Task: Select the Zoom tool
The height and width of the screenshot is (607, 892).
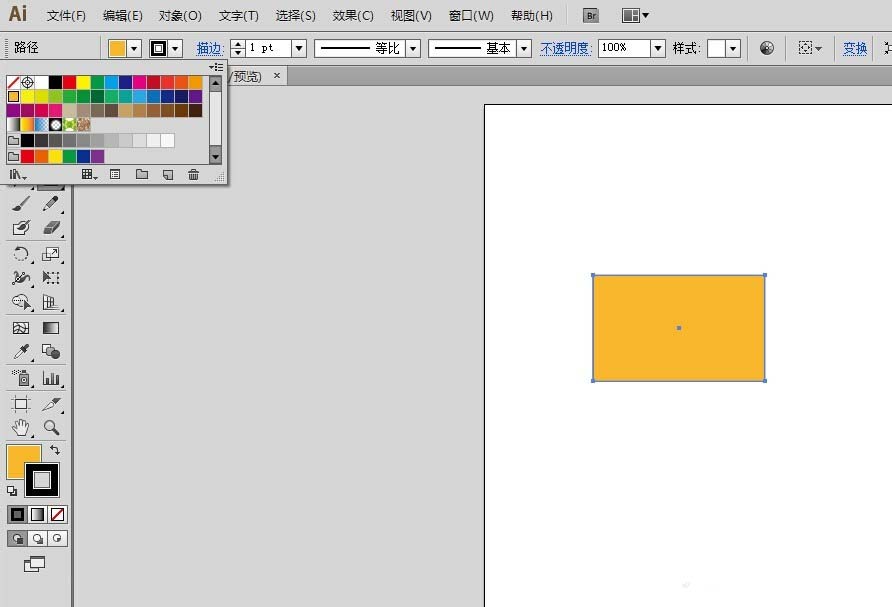Action: [x=51, y=427]
